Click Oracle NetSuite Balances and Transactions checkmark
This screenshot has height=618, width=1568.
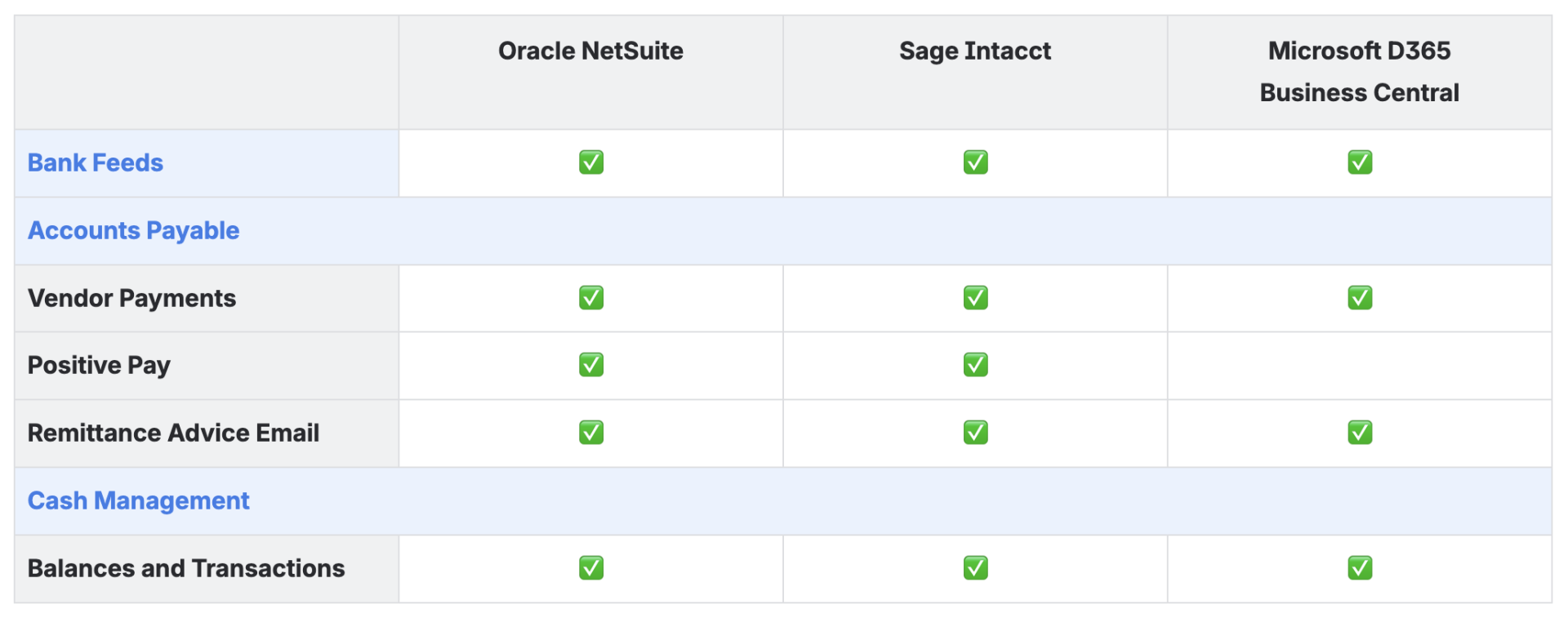[x=591, y=568]
